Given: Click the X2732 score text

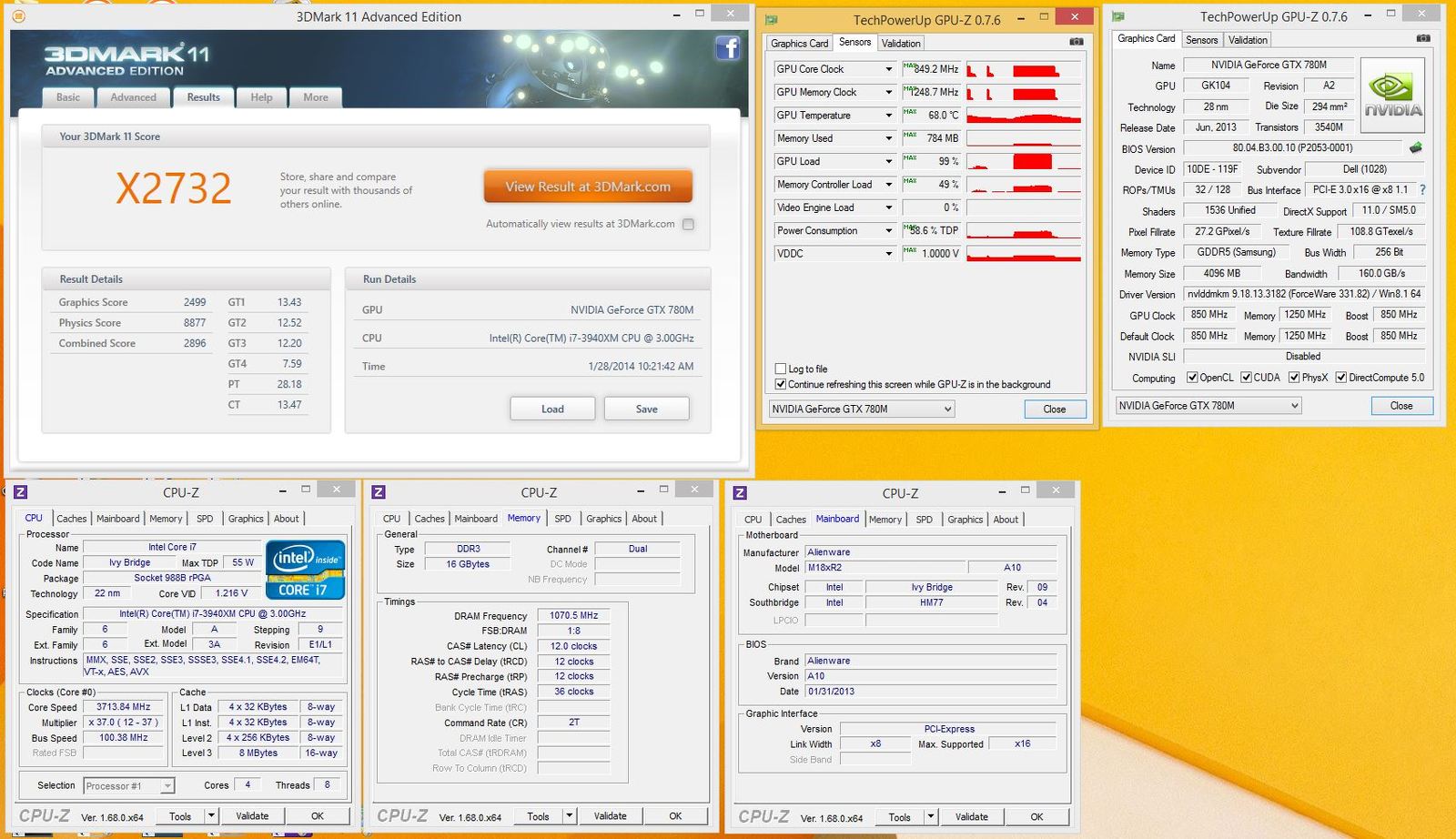Looking at the screenshot, I should click(174, 188).
